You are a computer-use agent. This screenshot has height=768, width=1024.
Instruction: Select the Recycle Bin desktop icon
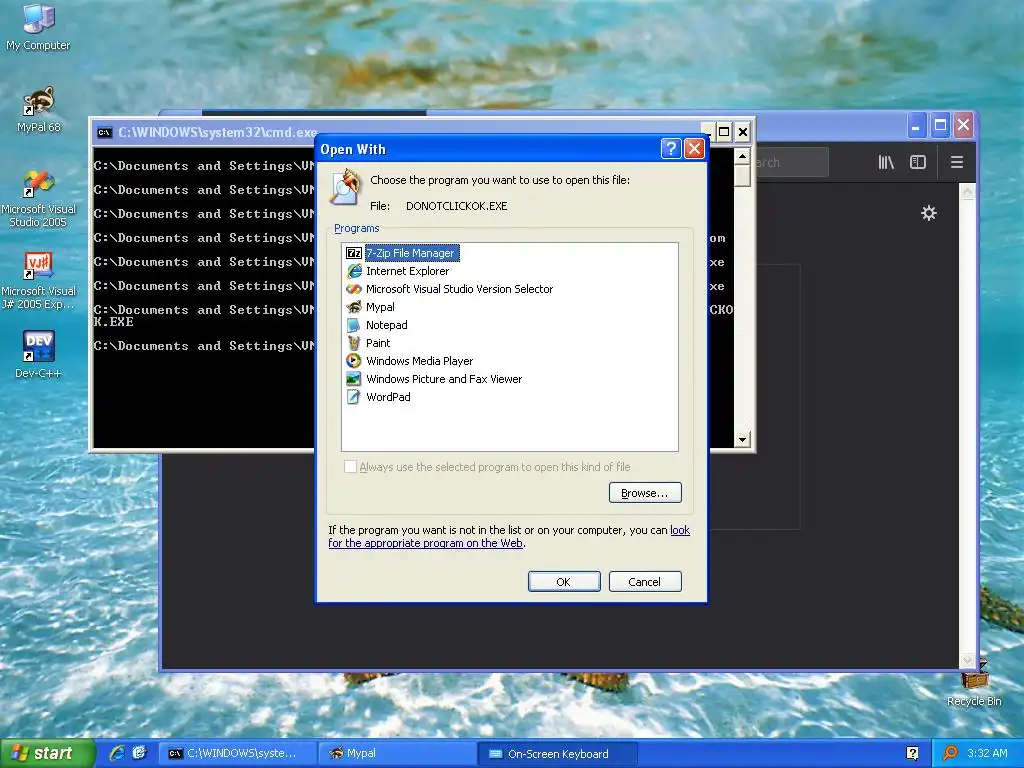tap(974, 684)
